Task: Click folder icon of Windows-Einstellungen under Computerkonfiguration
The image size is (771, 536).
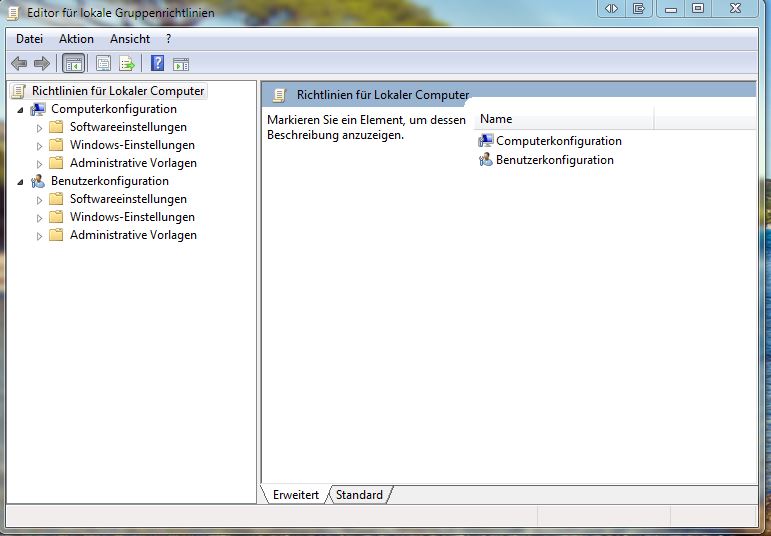Action: [57, 145]
